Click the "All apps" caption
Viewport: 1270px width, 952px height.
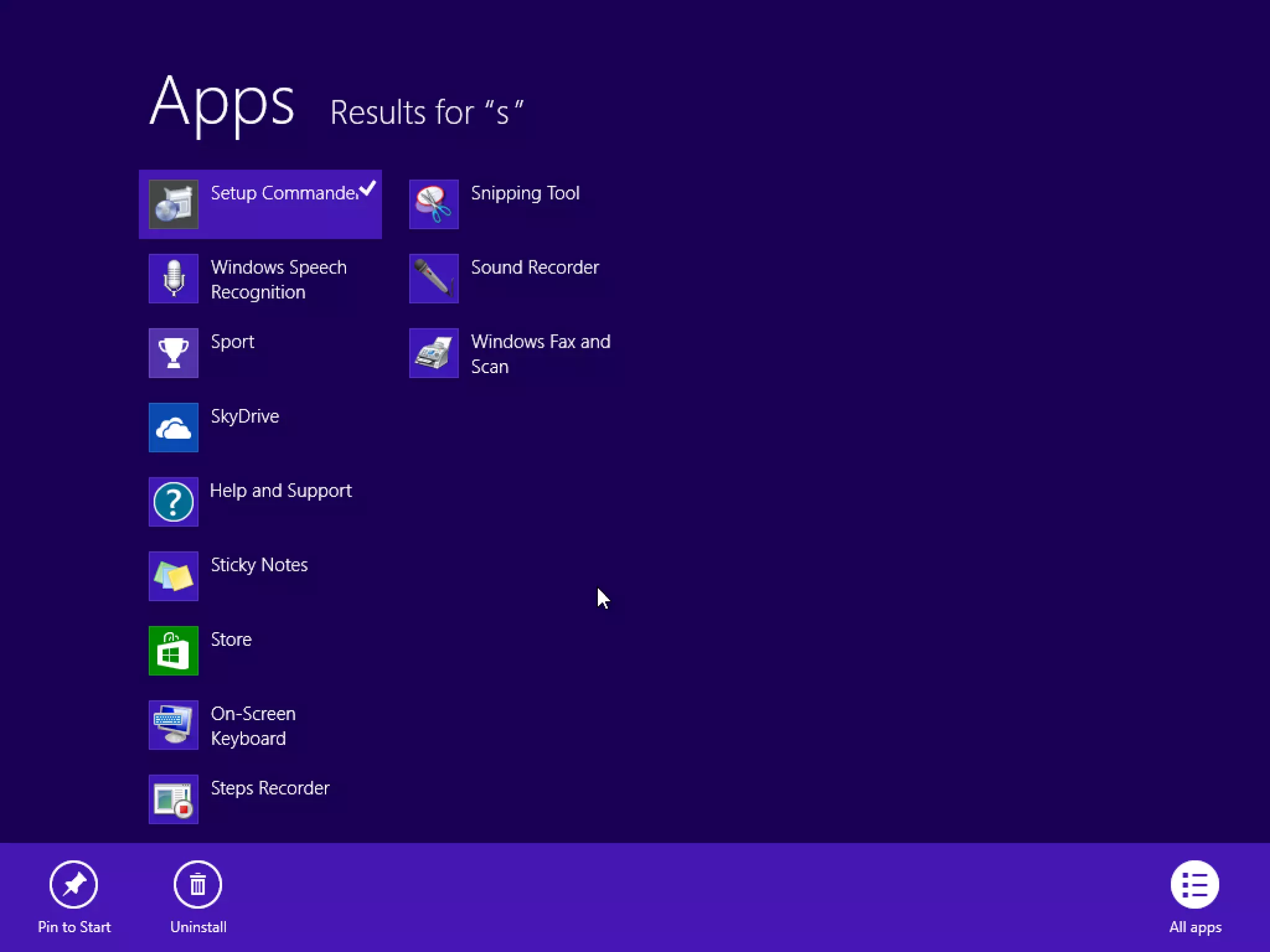[x=1196, y=928]
